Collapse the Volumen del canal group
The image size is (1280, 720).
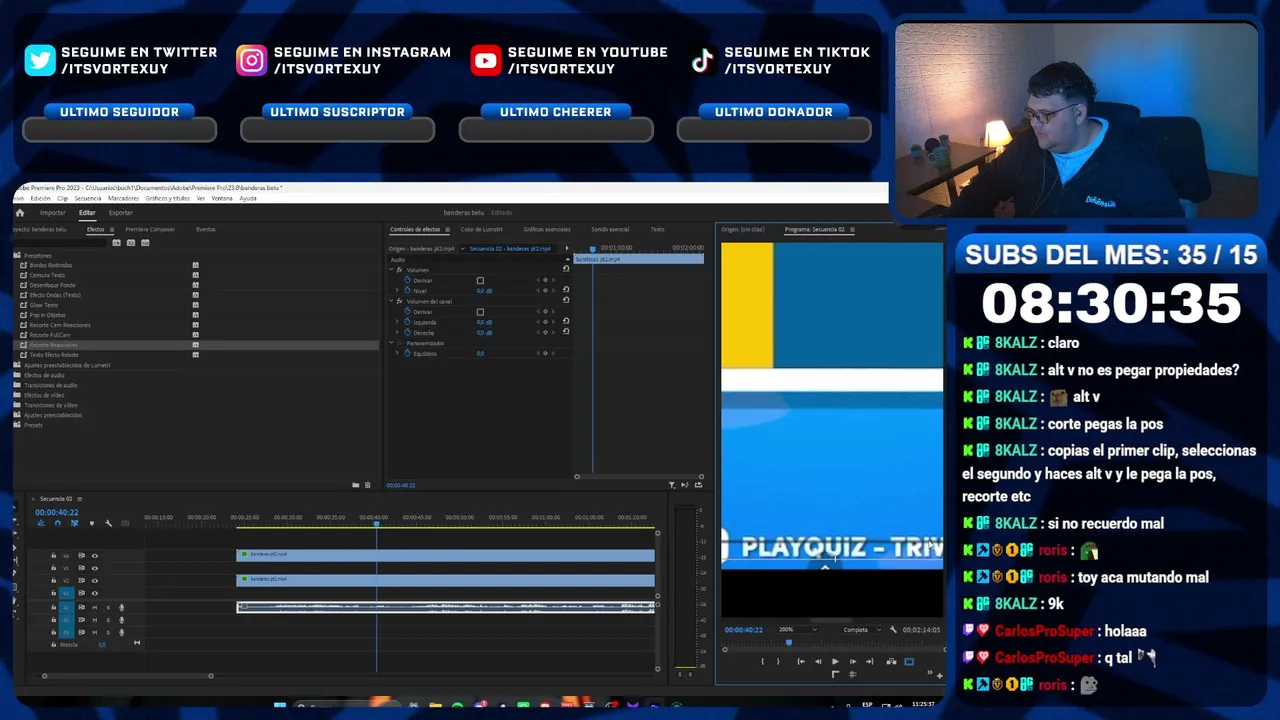point(391,301)
